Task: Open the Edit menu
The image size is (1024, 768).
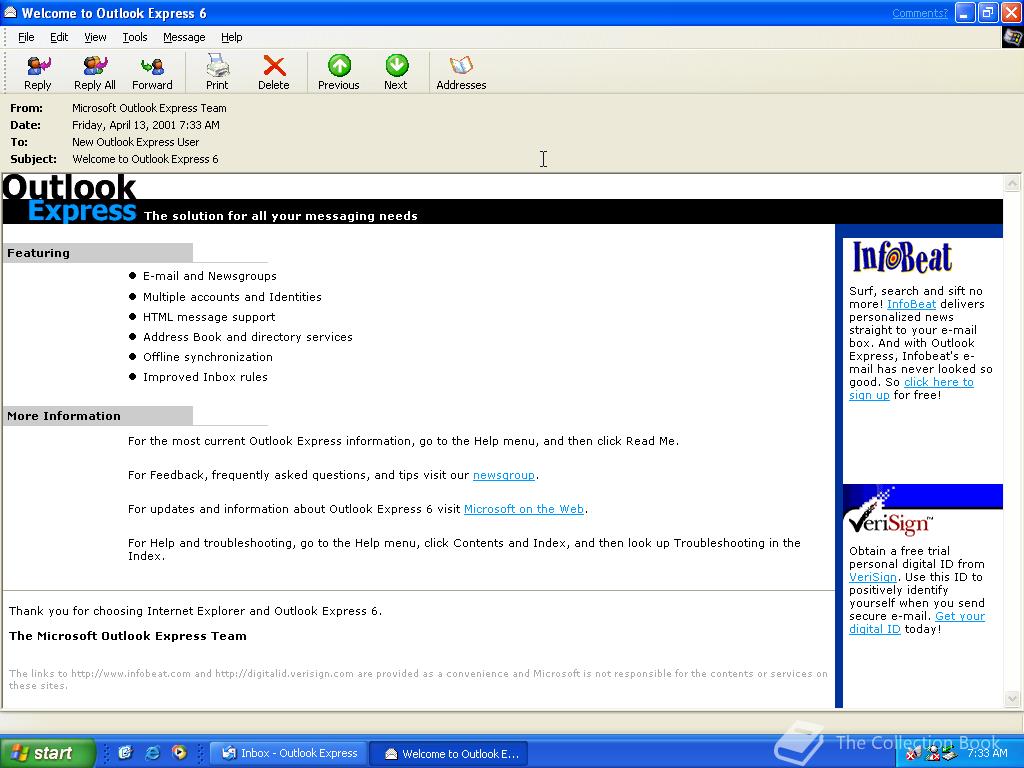Action: tap(59, 37)
